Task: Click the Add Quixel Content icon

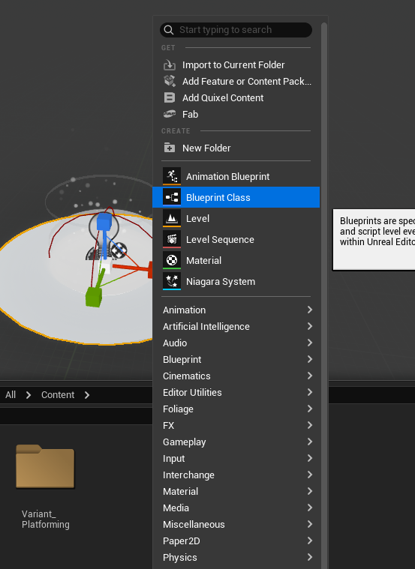Action: click(x=169, y=98)
